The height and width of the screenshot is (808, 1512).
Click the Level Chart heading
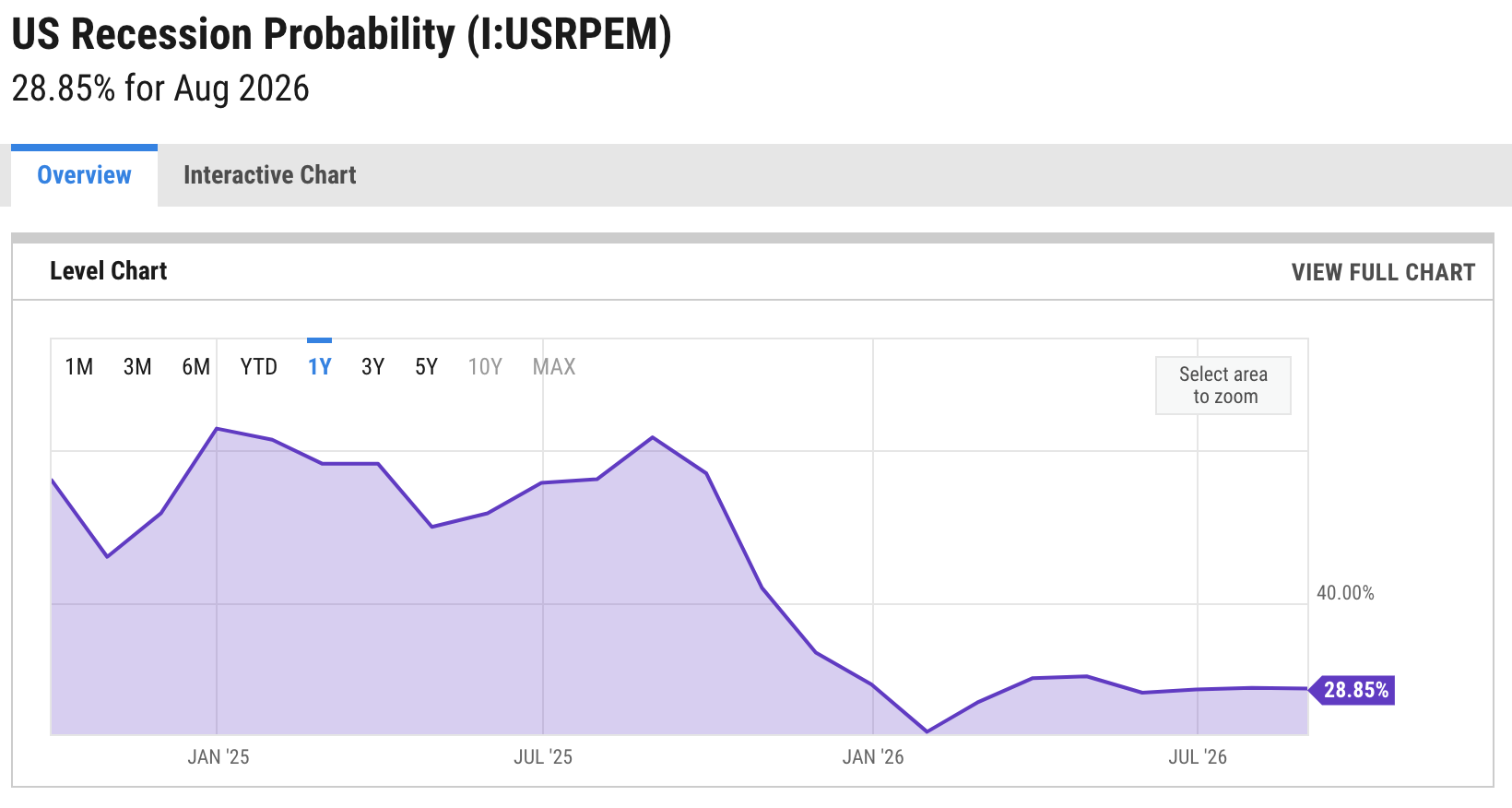(x=109, y=271)
